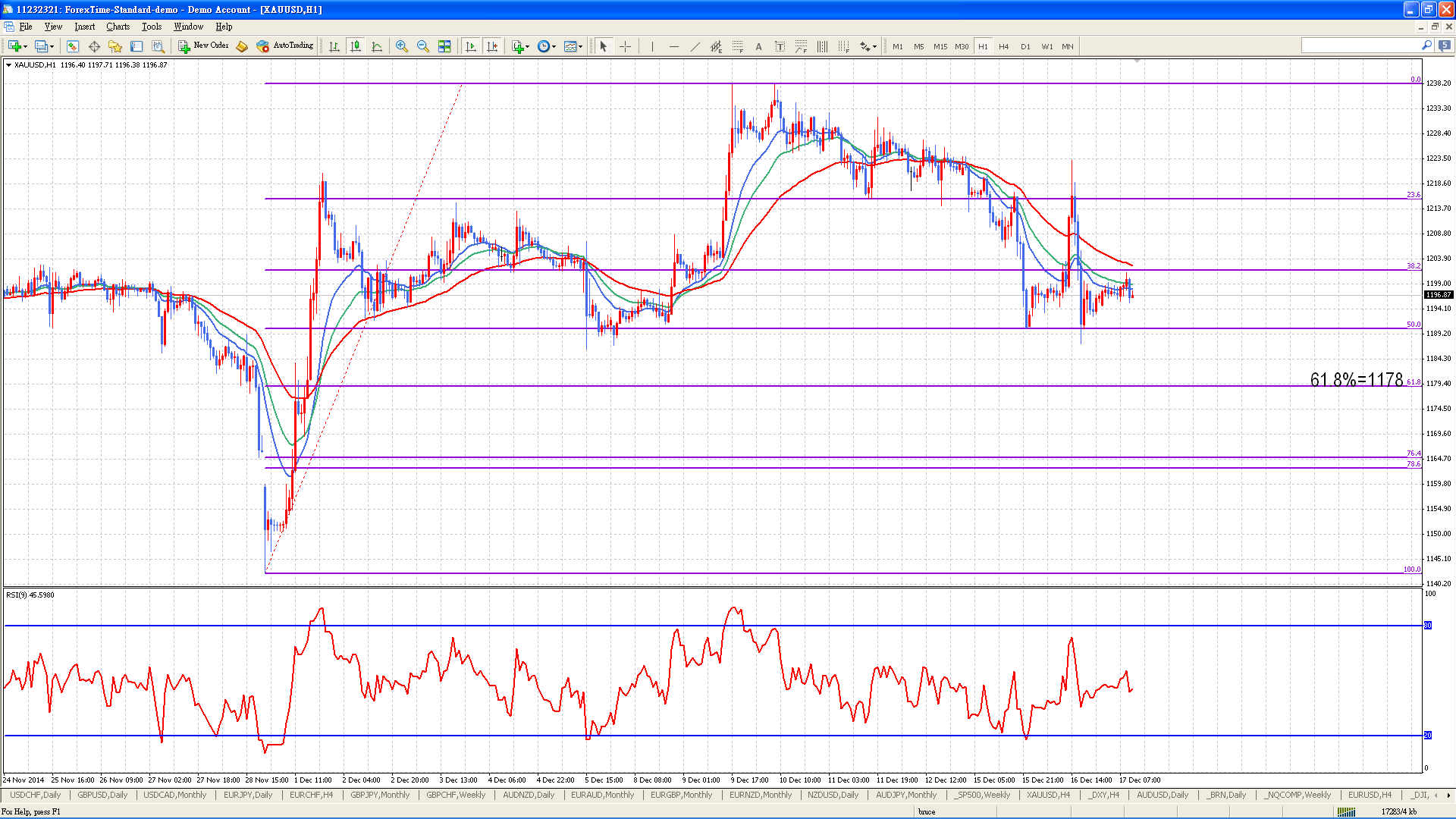Viewport: 1456px width, 819px height.
Task: Click the search magnifier icon
Action: coord(1426,45)
